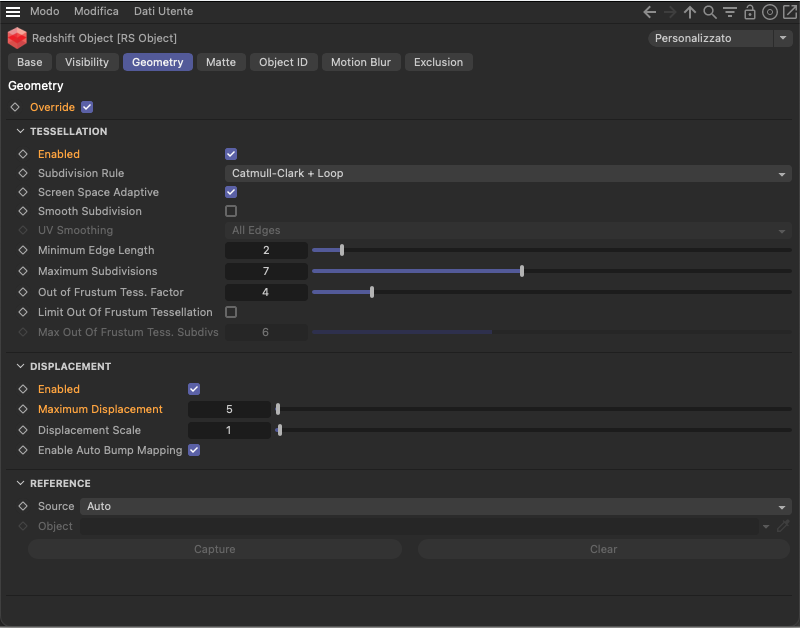Click keyframe diamond for Minimum Edge Length
The height and width of the screenshot is (628, 800).
point(23,250)
